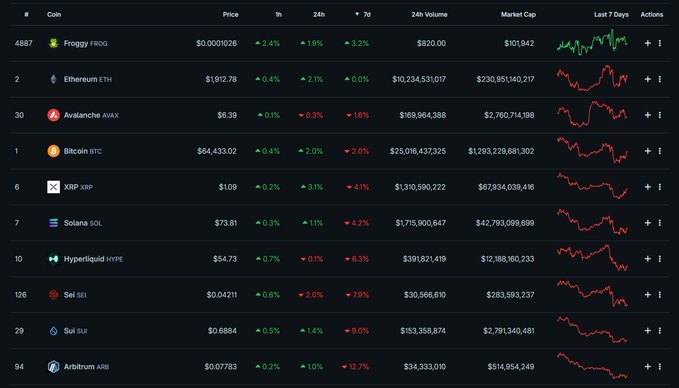Click the Arbitrum 7d change 12.7%
This screenshot has width=679, height=388.
tap(356, 367)
